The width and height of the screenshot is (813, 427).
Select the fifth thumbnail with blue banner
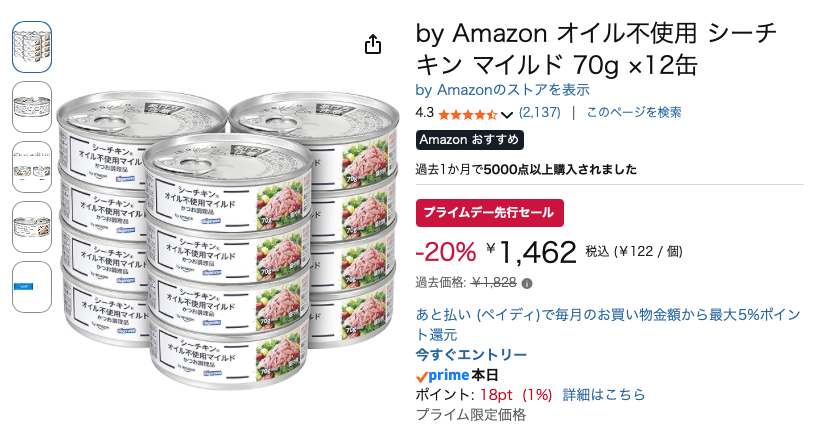[32, 287]
